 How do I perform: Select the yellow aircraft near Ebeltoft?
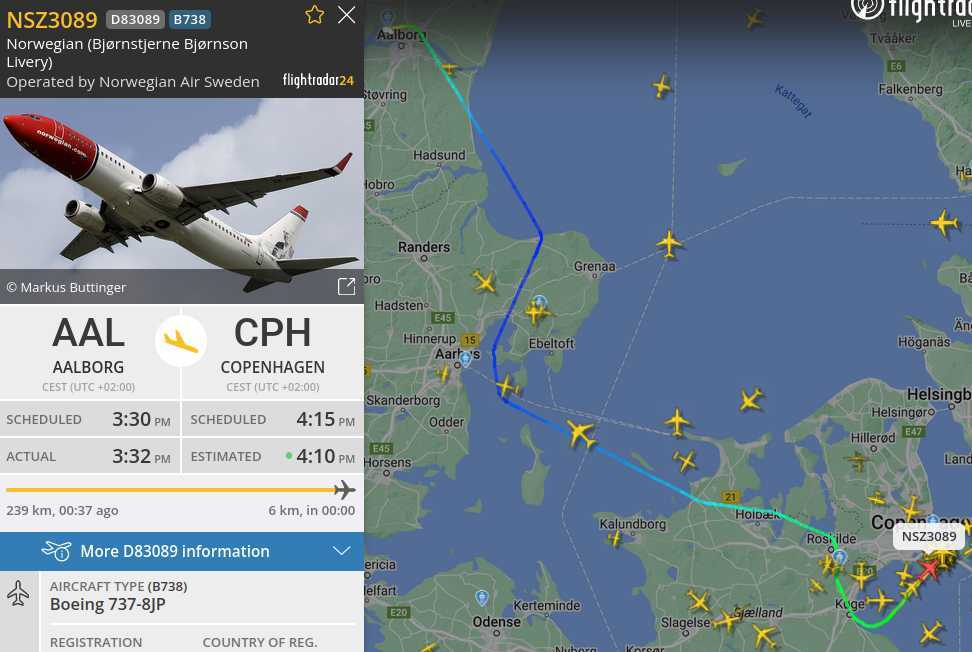coord(537,312)
